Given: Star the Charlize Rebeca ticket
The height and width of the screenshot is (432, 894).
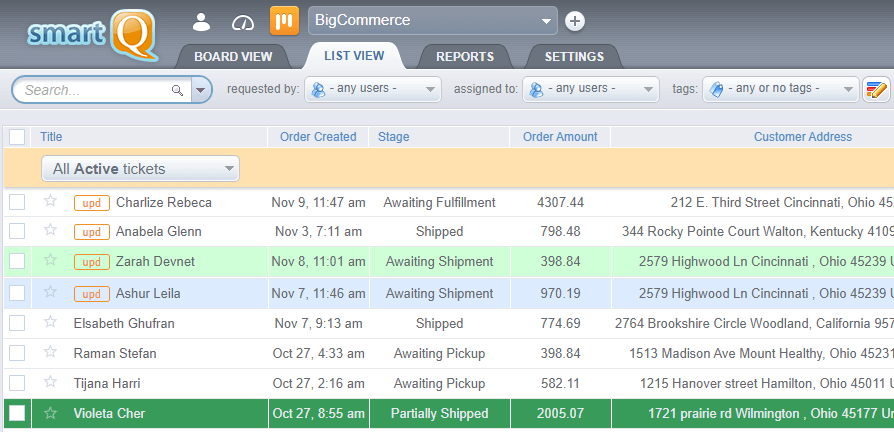Looking at the screenshot, I should tap(51, 201).
